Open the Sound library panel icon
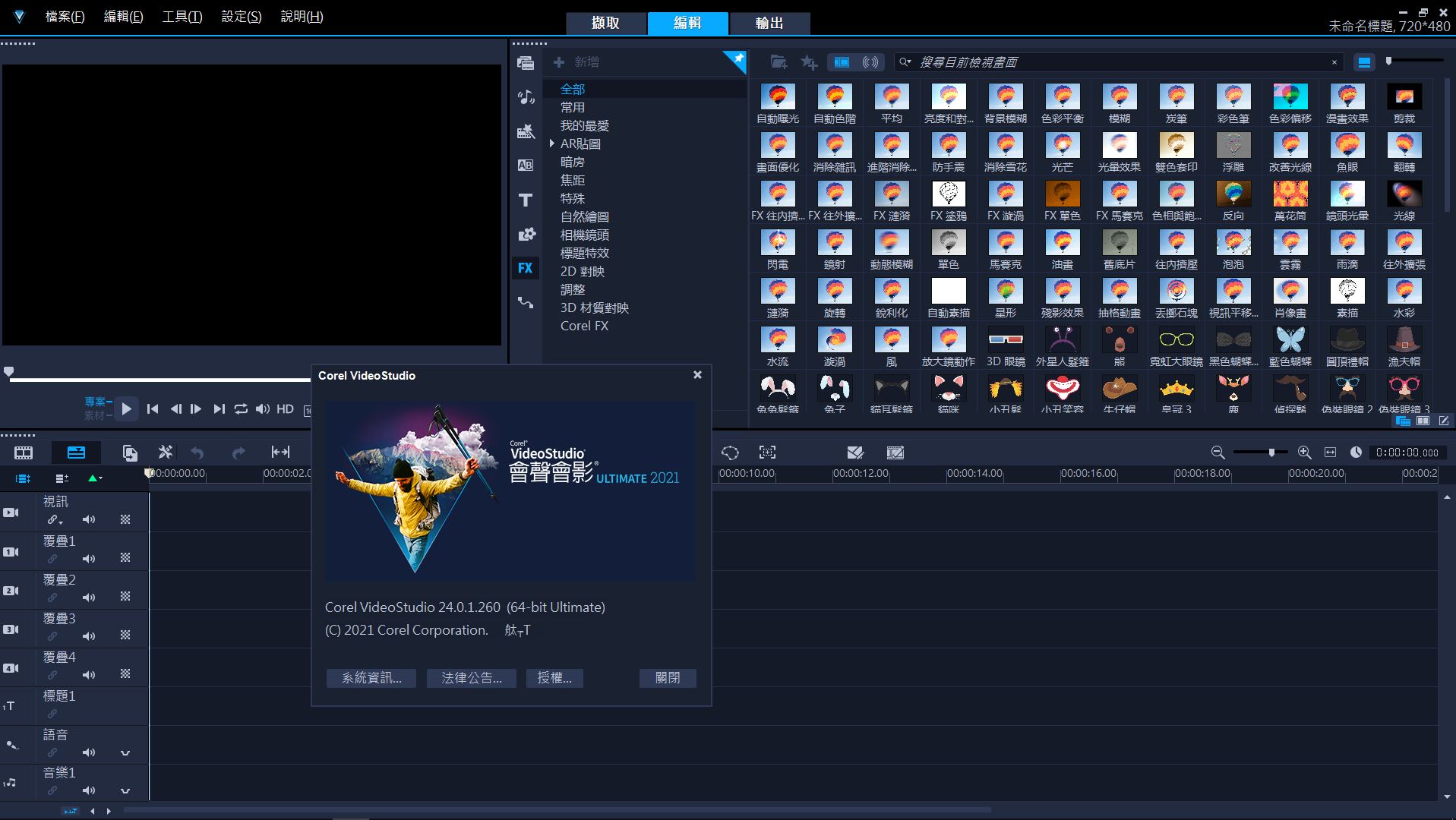The height and width of the screenshot is (820, 1456). (526, 97)
